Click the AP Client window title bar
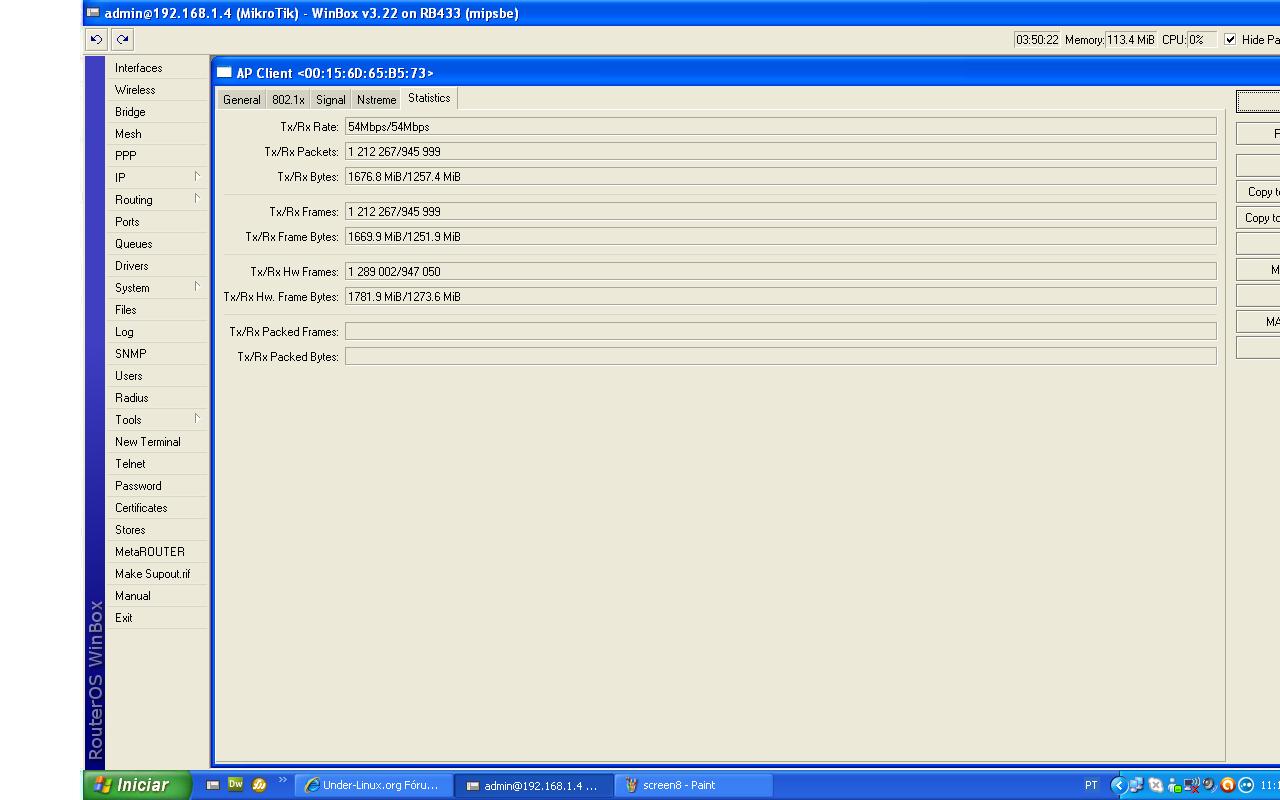Viewport: 1280px width, 800px height. coord(745,73)
